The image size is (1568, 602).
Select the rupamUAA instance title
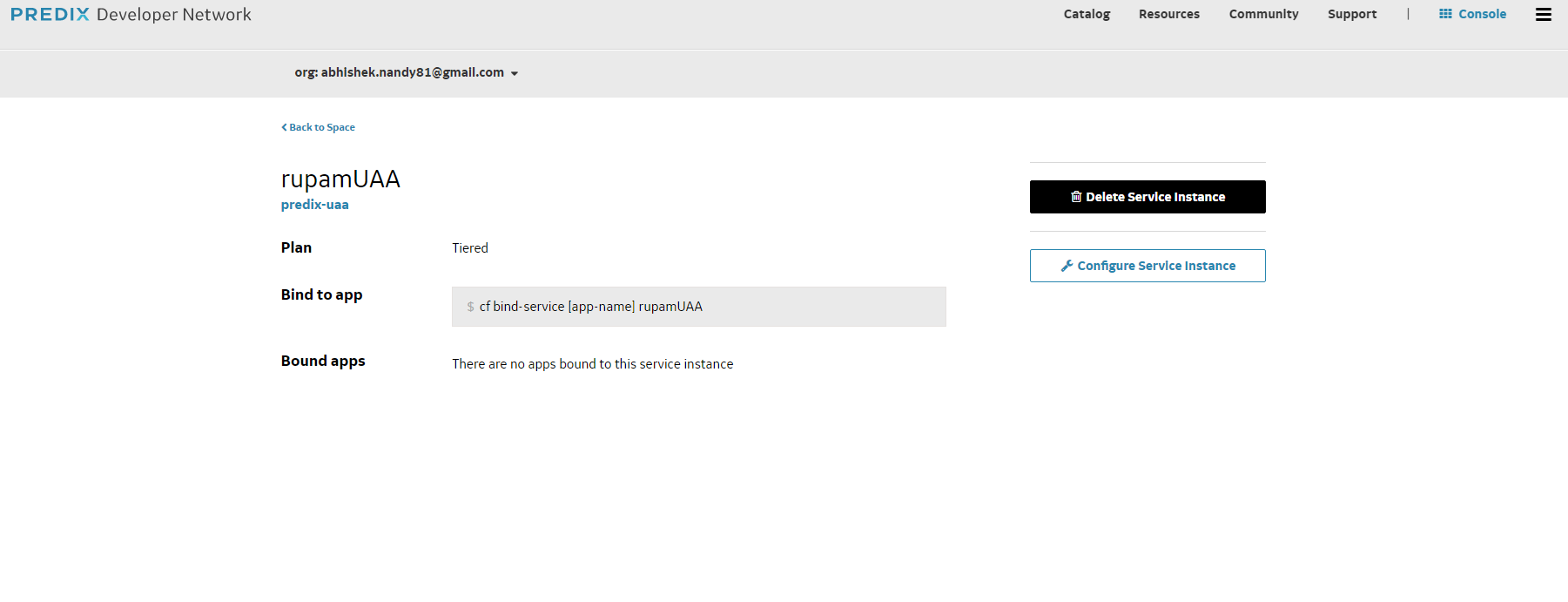(340, 179)
